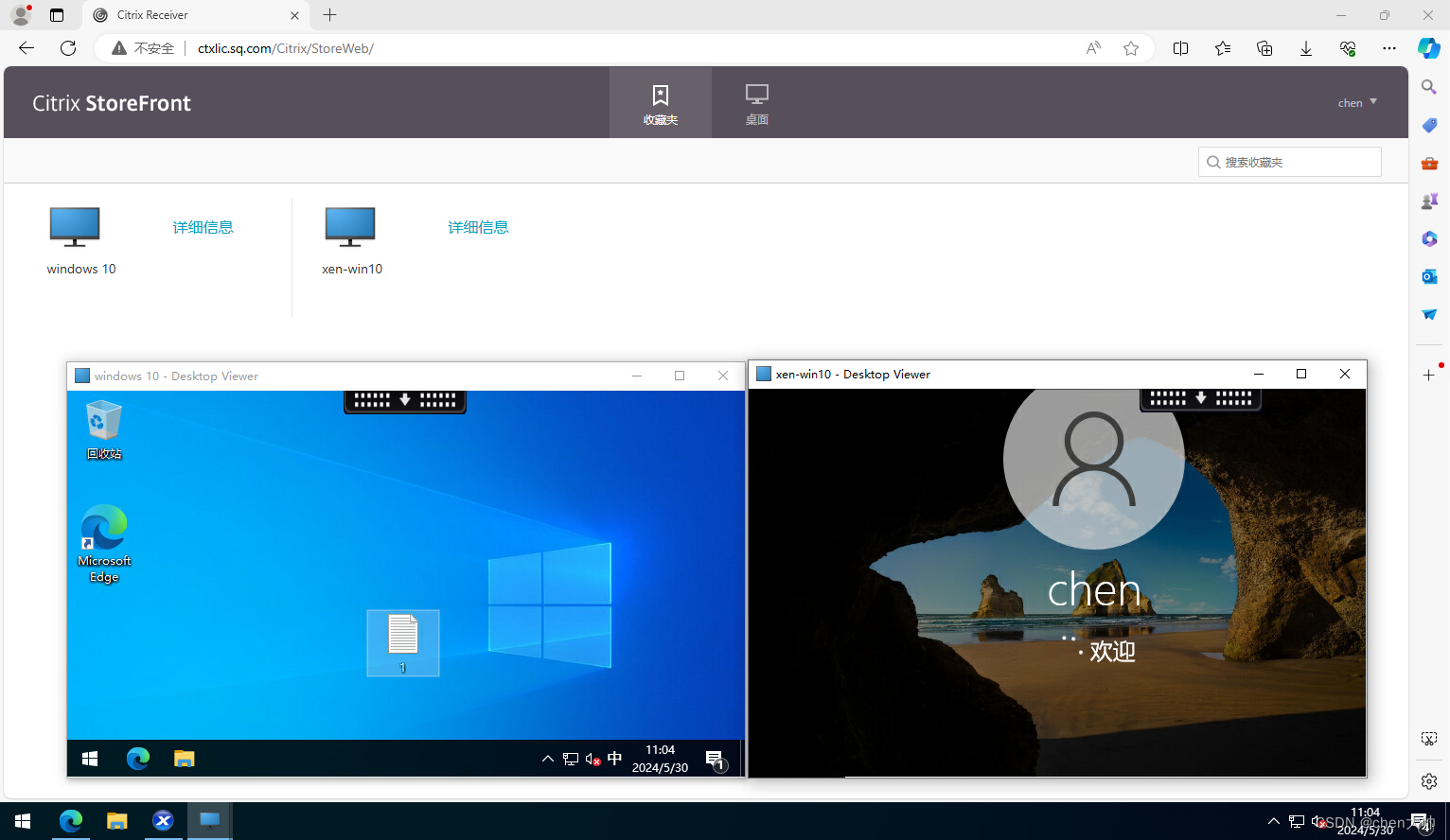Open Start menu inside windows 10 viewer
The width and height of the screenshot is (1450, 840).
click(x=91, y=759)
